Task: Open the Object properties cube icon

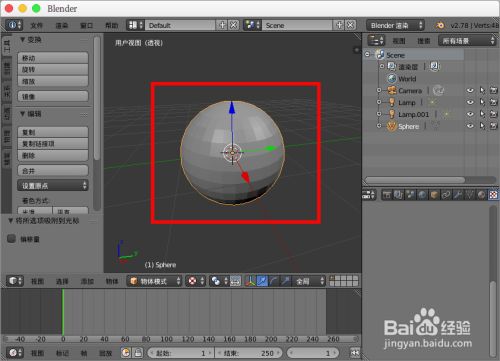Action: click(434, 195)
